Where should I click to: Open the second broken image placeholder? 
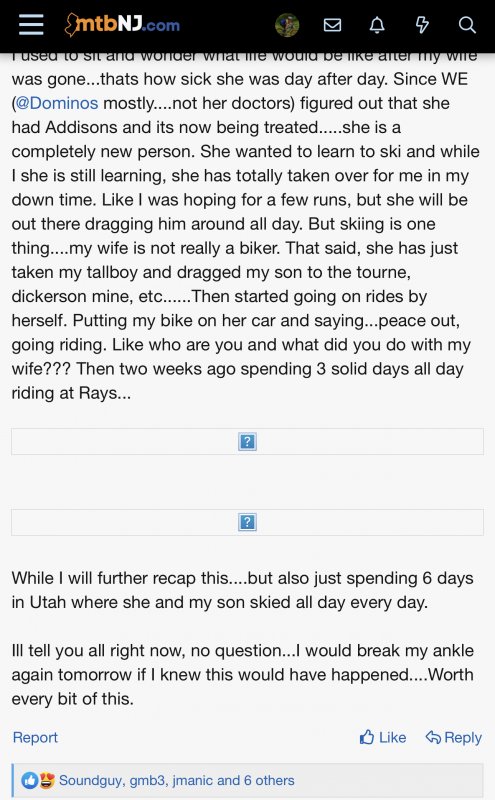pyautogui.click(x=248, y=522)
